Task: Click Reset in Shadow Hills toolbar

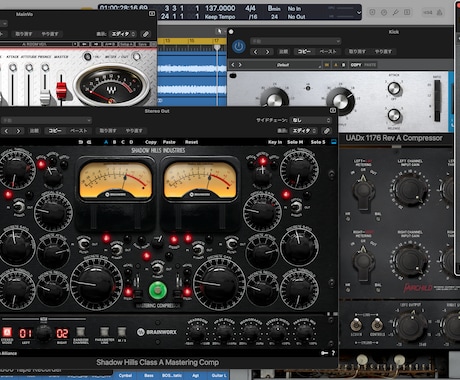Action: pos(191,142)
